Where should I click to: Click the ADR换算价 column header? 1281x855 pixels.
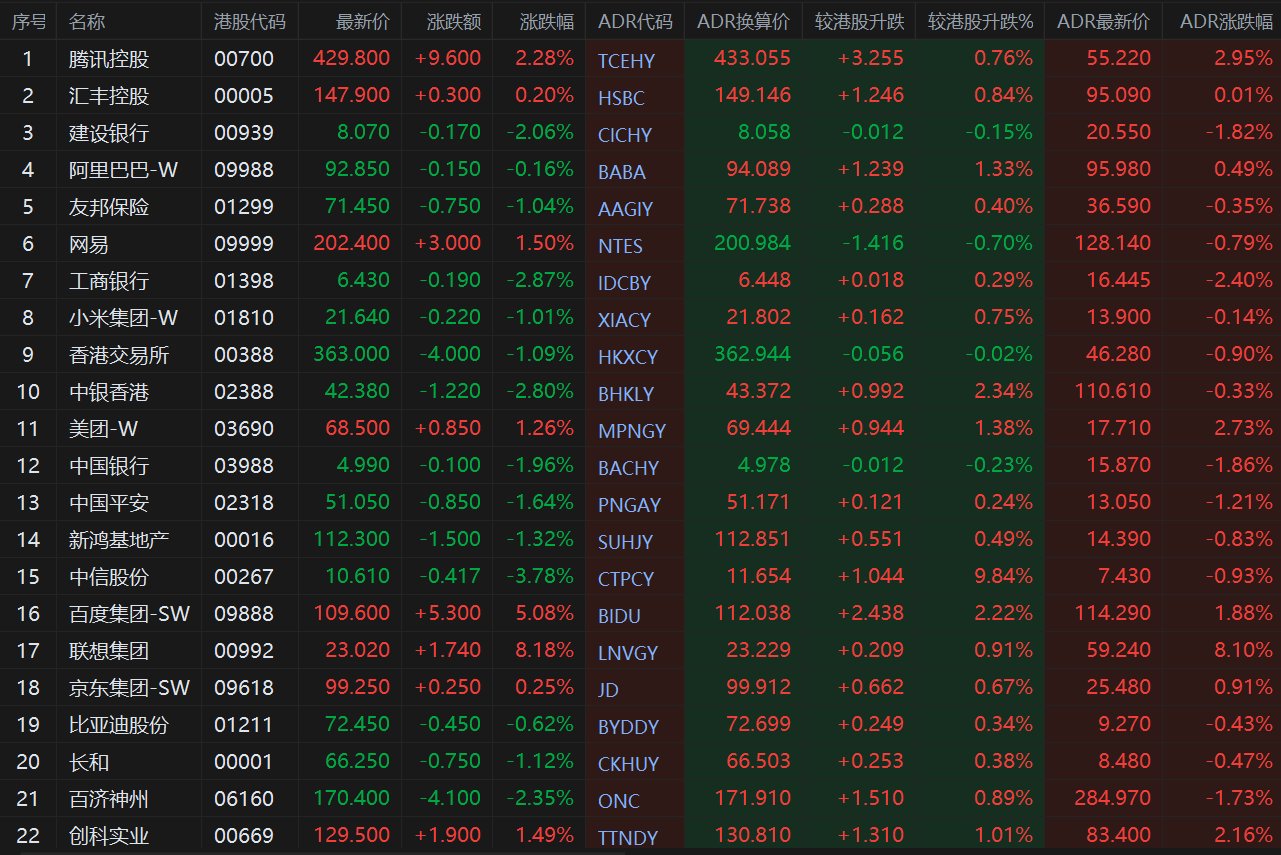[x=743, y=21]
